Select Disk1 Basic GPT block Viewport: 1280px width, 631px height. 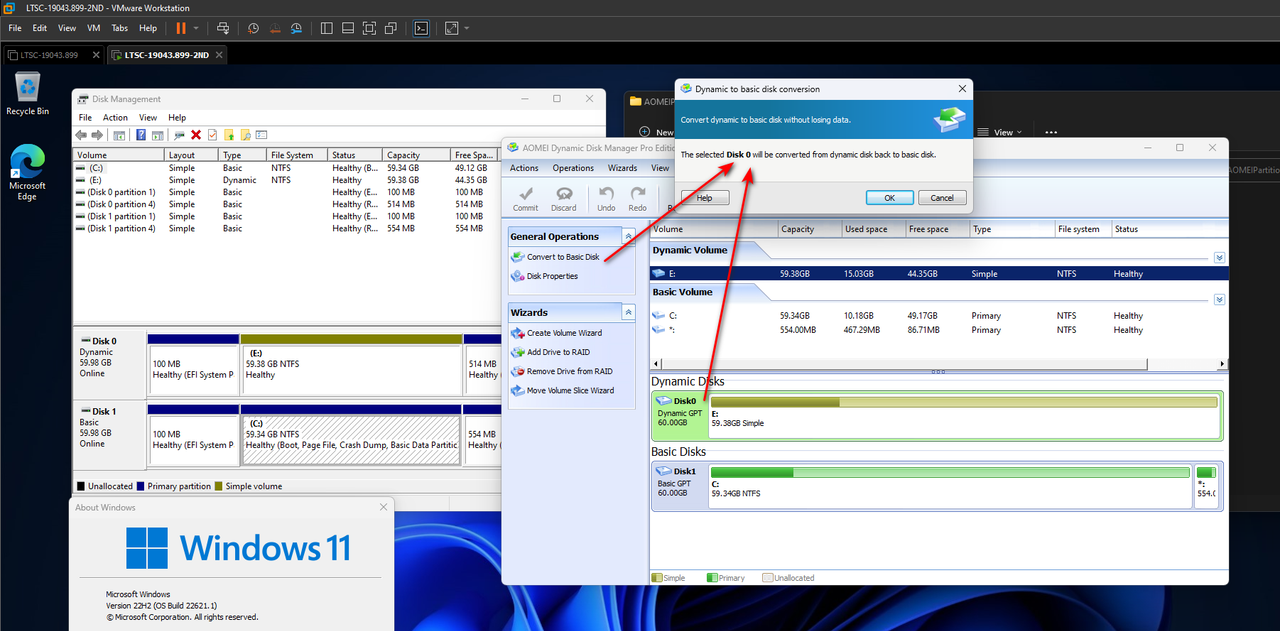coord(680,486)
